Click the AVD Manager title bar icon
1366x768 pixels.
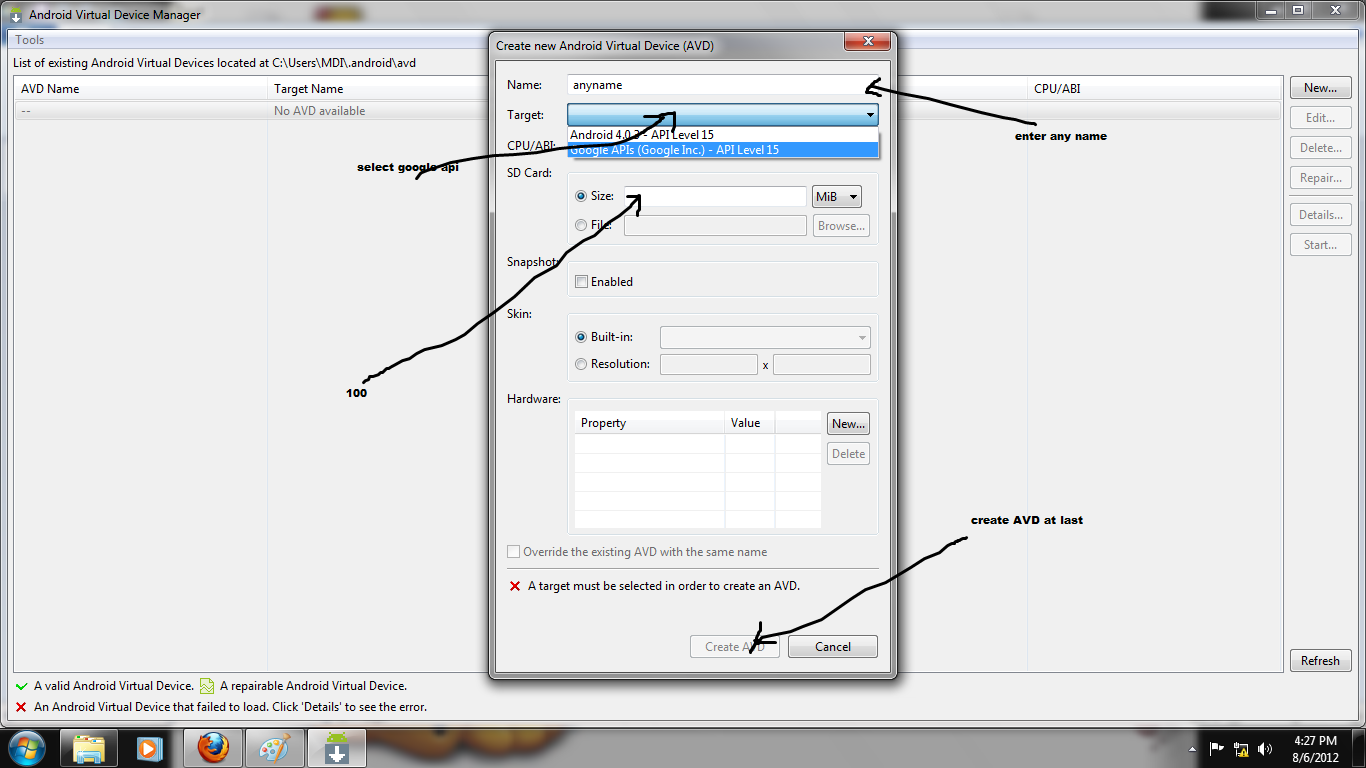pyautogui.click(x=16, y=15)
